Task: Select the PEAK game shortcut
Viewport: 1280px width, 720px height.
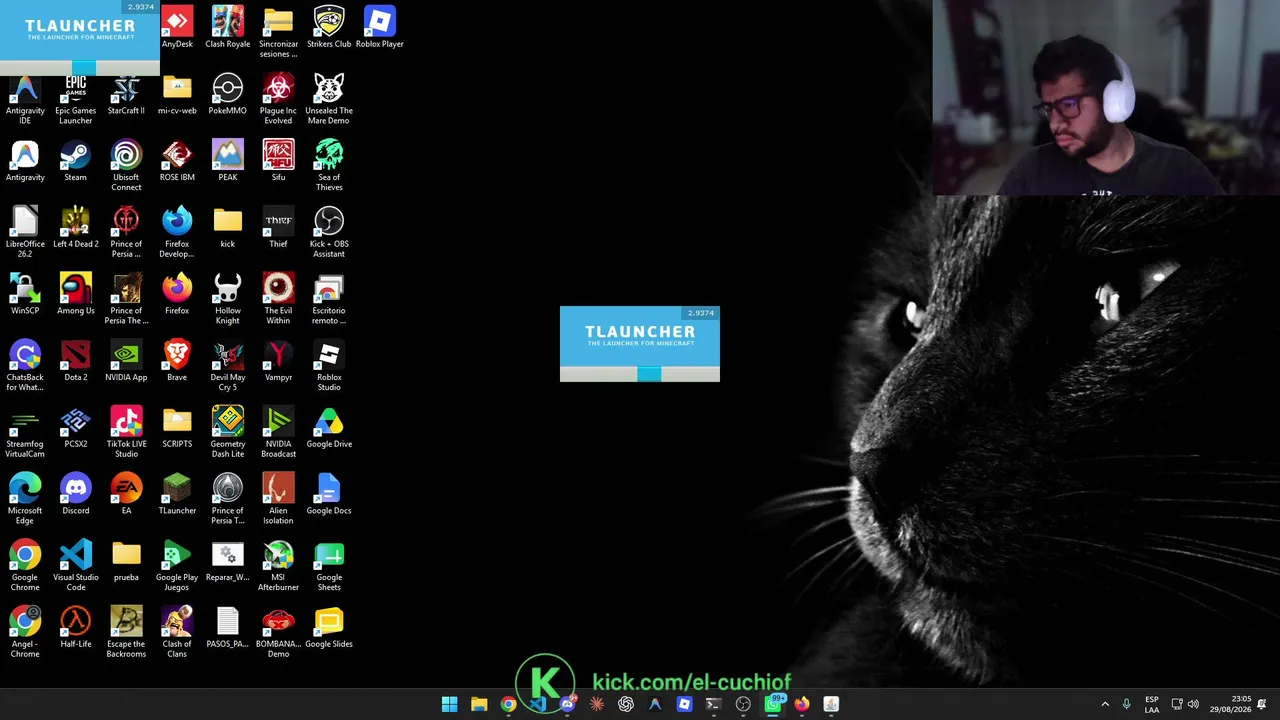Action: pos(228,162)
